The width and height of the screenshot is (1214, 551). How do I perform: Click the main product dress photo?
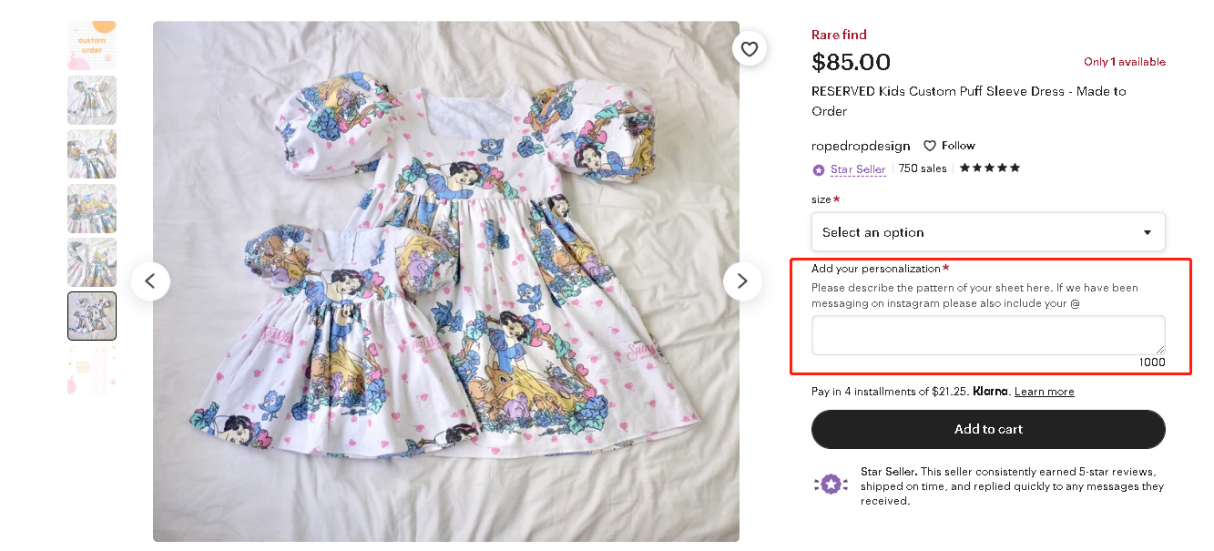445,281
